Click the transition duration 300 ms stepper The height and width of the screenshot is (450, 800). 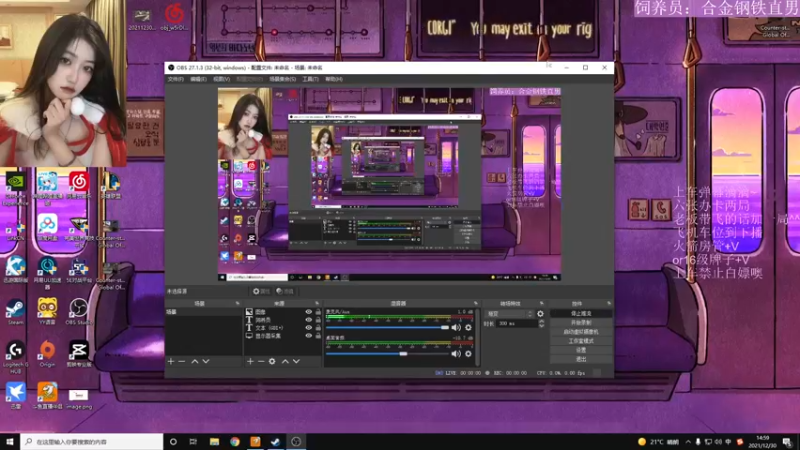pyautogui.click(x=541, y=323)
